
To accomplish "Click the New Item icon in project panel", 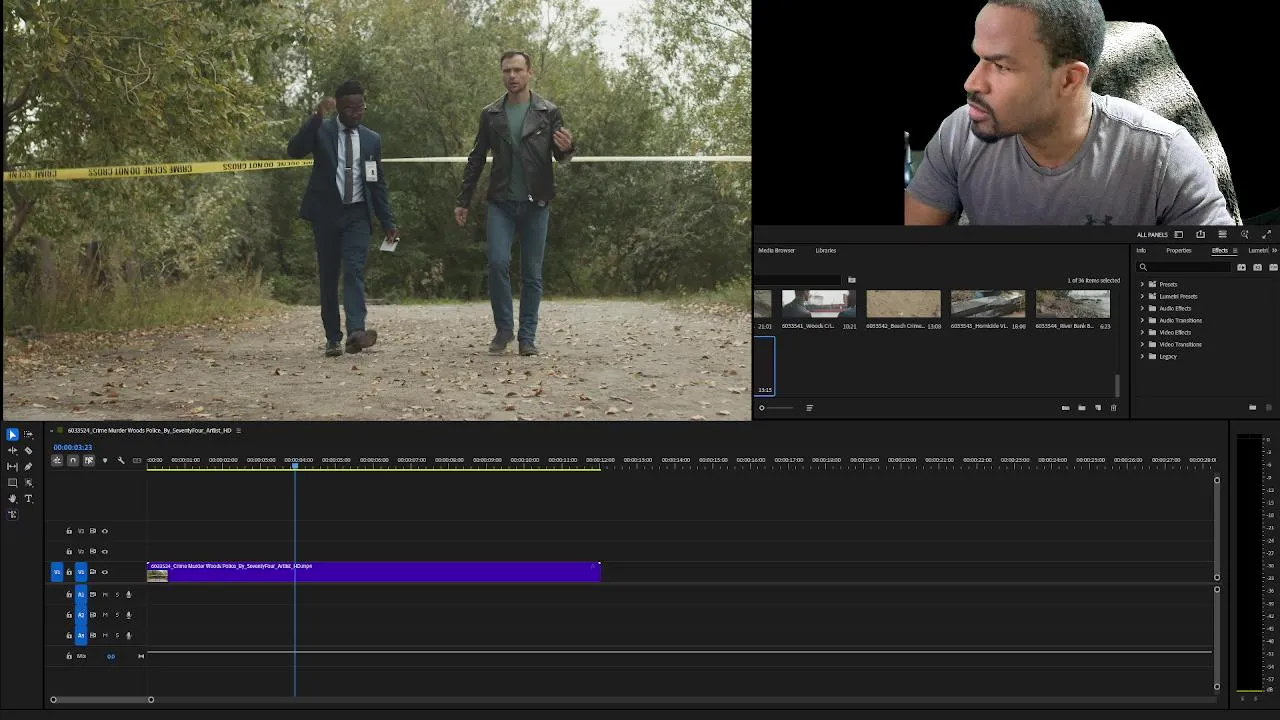I will pos(1097,408).
